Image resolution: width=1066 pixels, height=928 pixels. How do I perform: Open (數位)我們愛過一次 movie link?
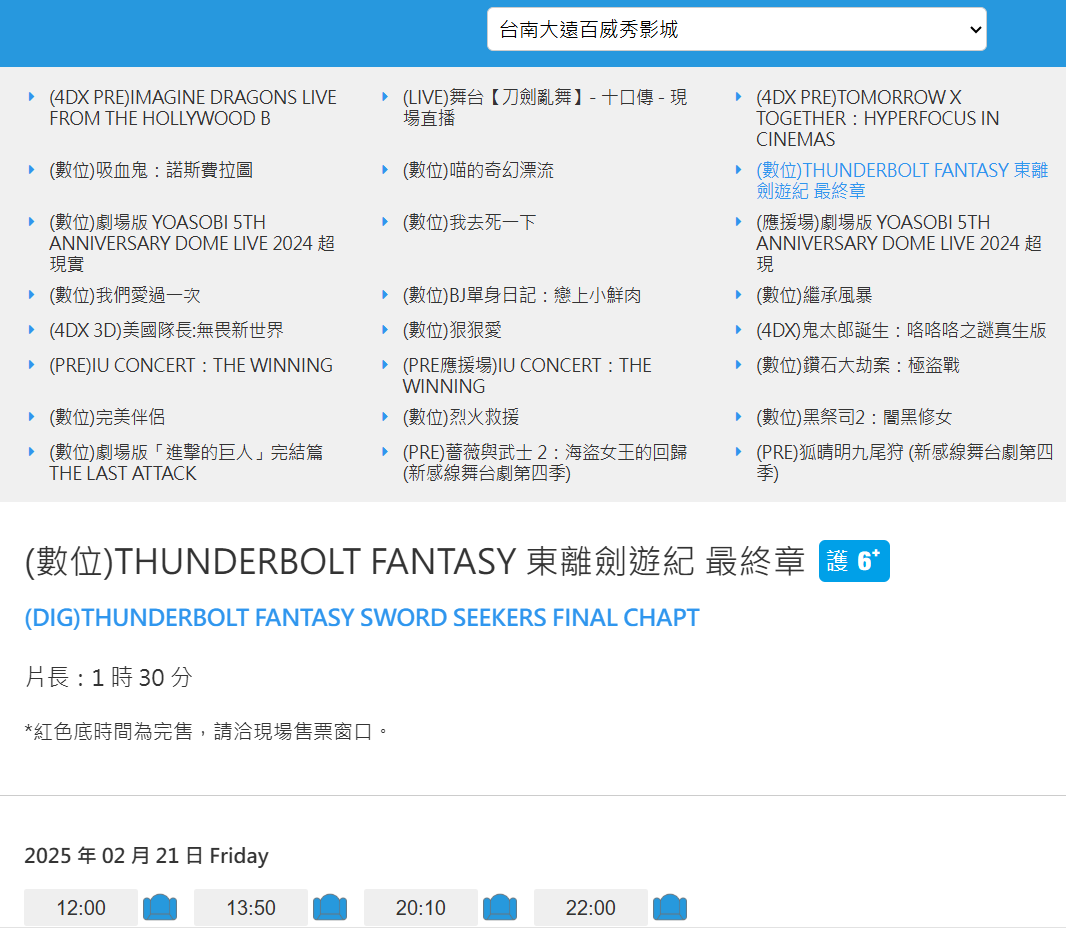pyautogui.click(x=125, y=295)
